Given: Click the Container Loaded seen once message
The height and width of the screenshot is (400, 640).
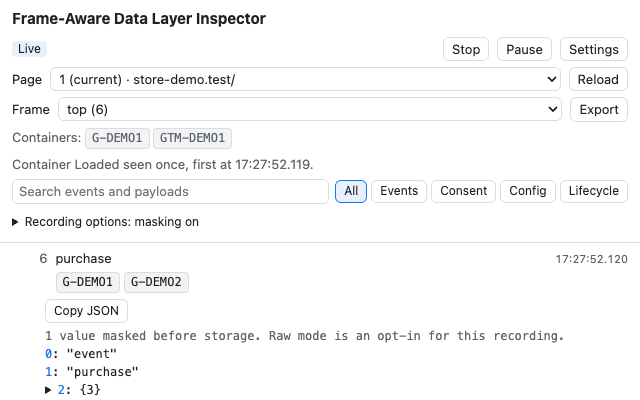Looking at the screenshot, I should (162, 164).
